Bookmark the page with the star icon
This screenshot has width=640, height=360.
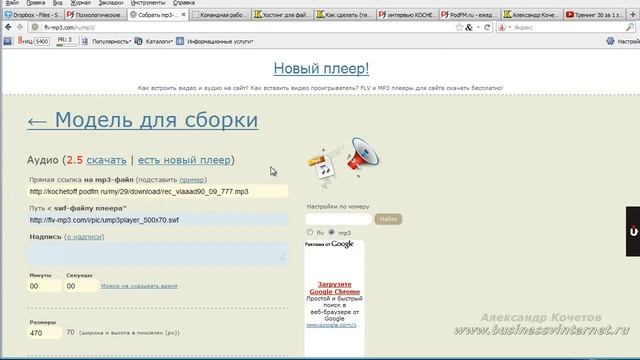point(459,27)
